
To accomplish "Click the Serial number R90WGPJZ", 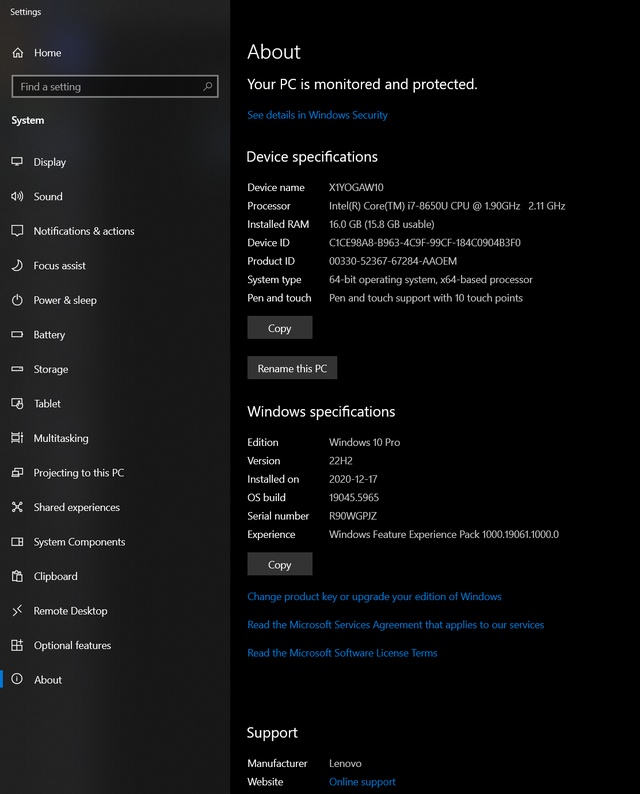I will click(353, 516).
